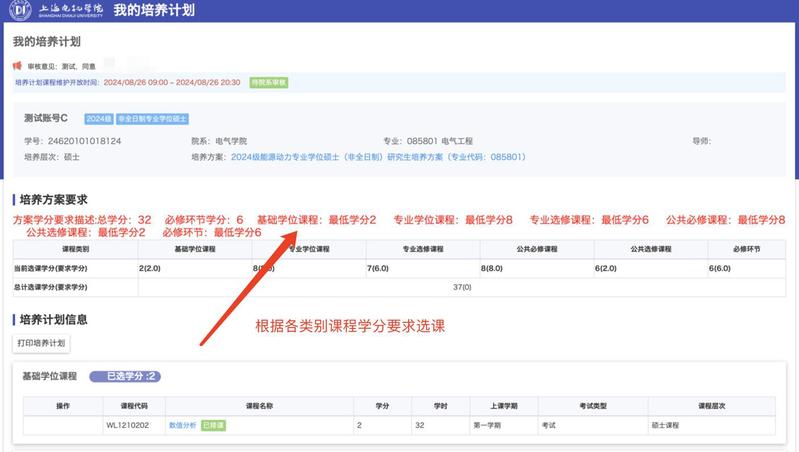Open the 2024级能源动力 training program link
Image resolution: width=799 pixels, height=452 pixels.
click(x=378, y=157)
